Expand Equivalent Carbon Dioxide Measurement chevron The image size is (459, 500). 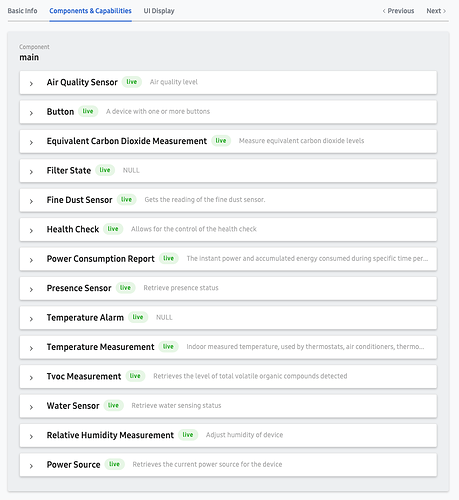(31, 142)
